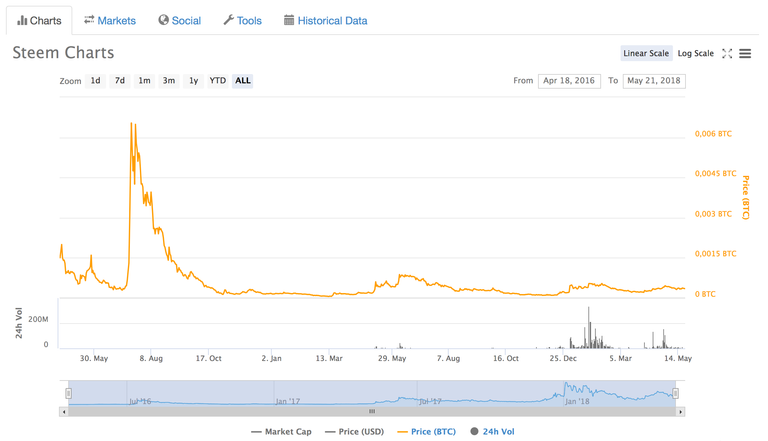
Task: Click the 200M volume axis label
Action: tap(38, 319)
